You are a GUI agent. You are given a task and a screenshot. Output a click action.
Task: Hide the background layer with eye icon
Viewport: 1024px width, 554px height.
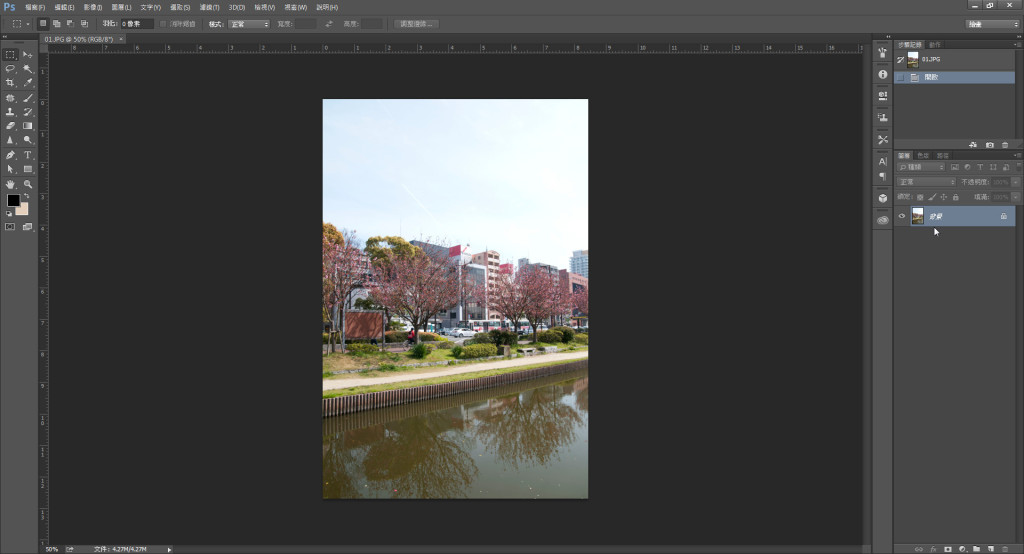coord(902,216)
